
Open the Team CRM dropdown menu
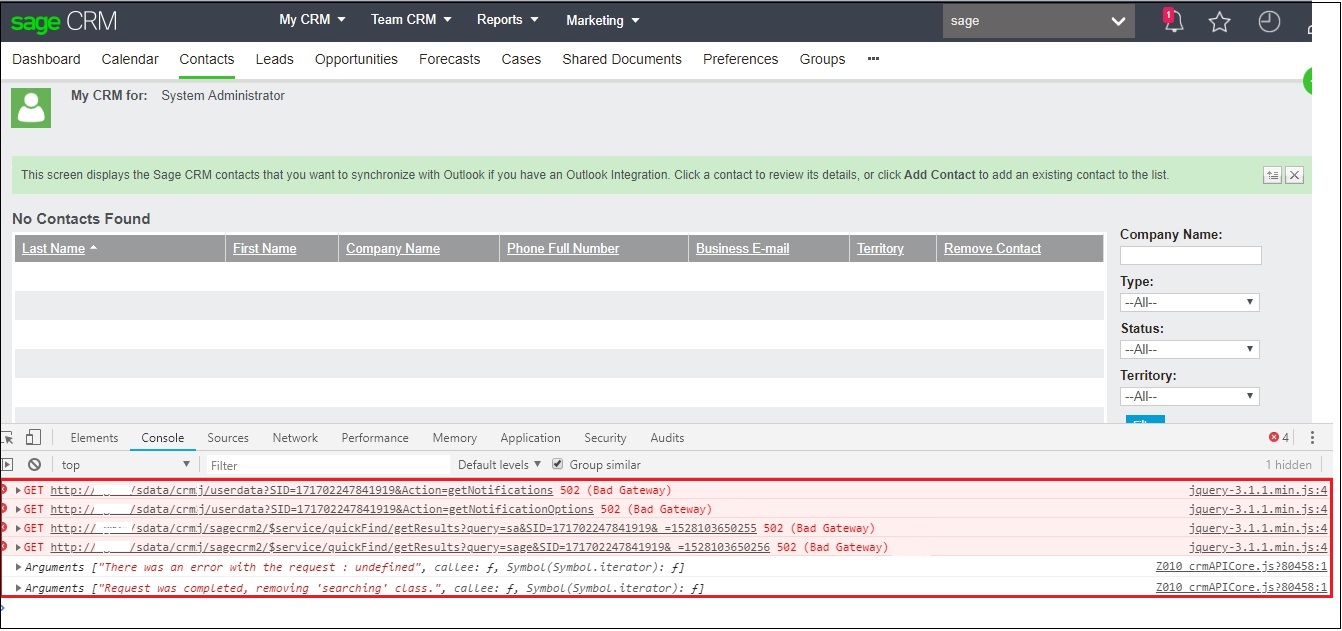point(411,19)
